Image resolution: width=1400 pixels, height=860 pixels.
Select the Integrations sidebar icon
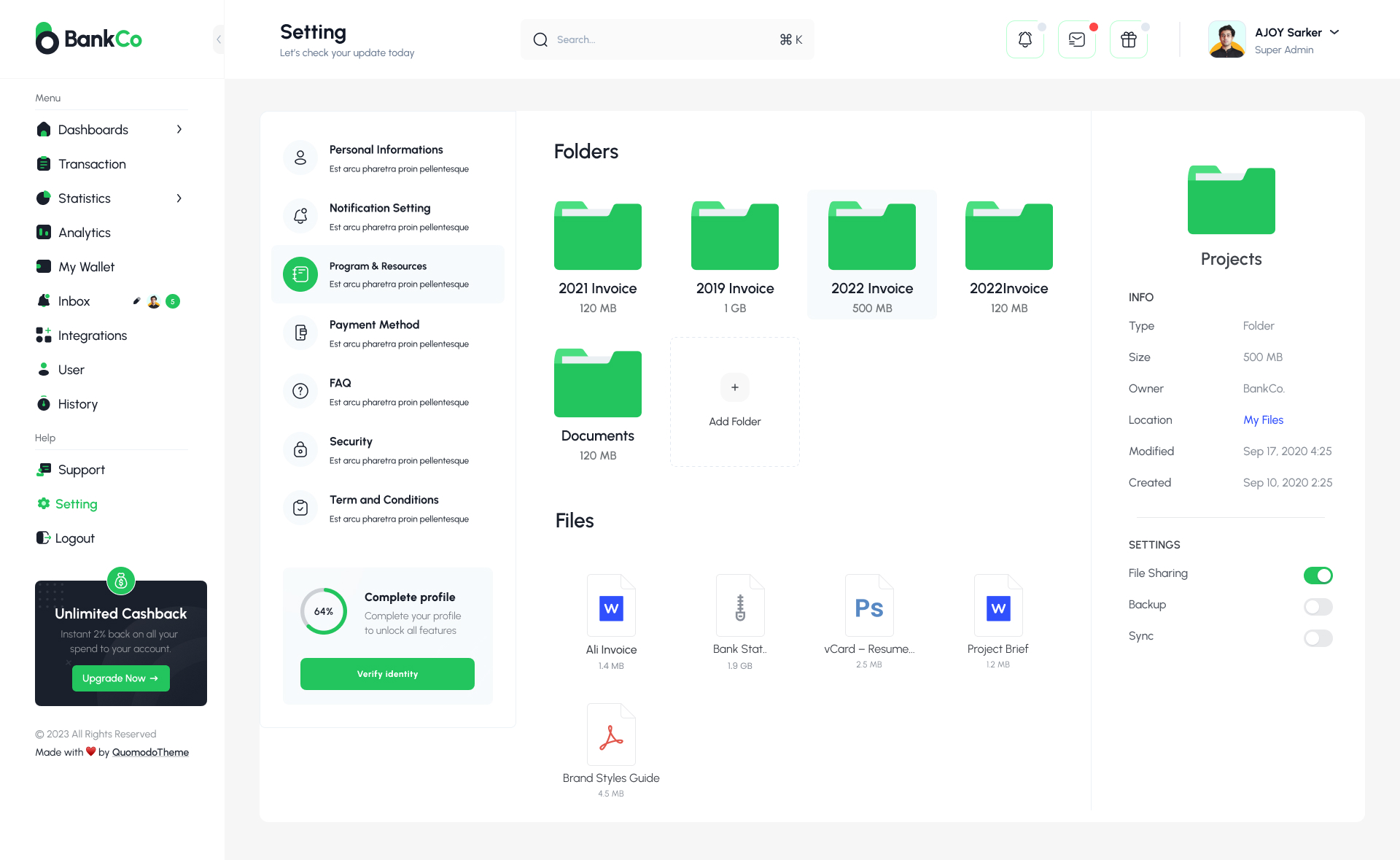tap(44, 335)
